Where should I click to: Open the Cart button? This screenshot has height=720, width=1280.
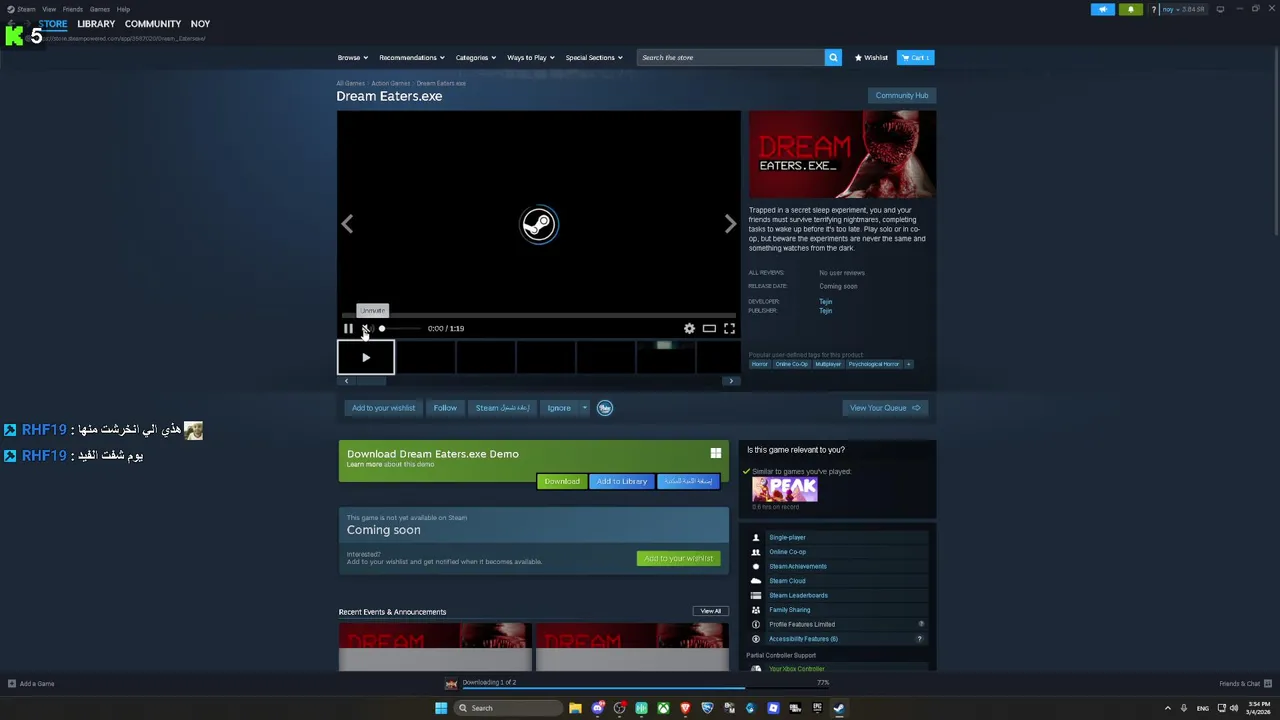(x=915, y=57)
